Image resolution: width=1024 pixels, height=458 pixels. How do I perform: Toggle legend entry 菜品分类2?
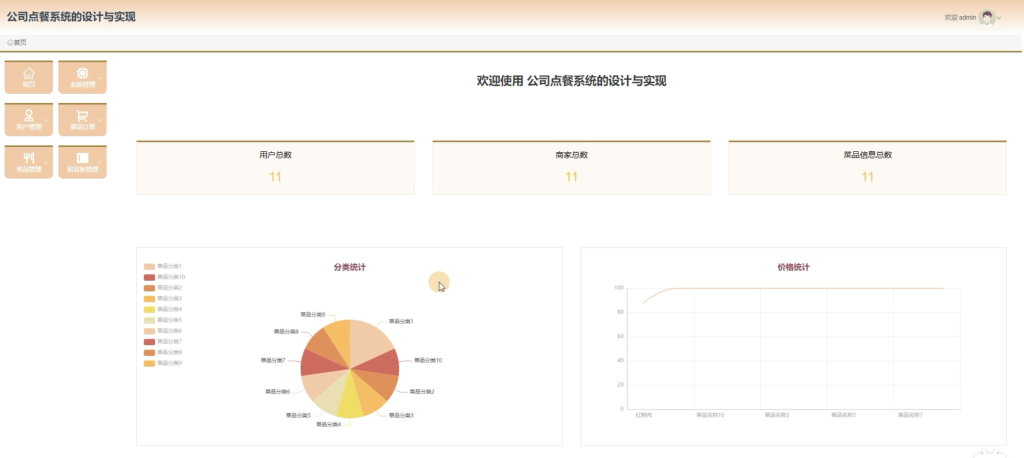(163, 287)
